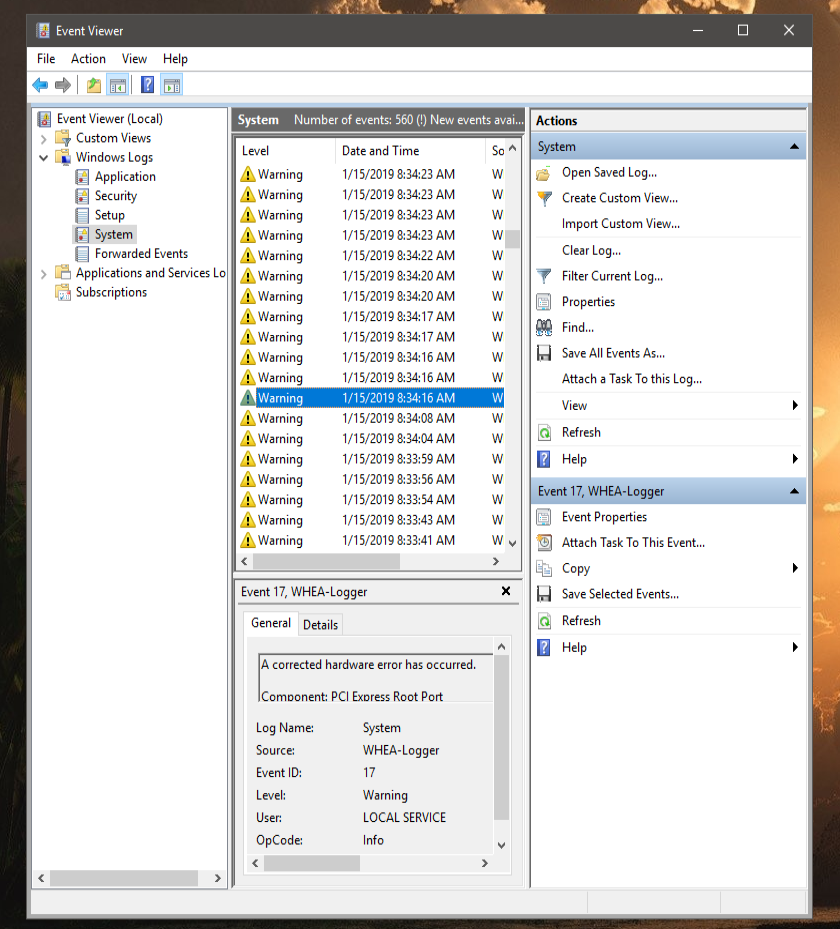The width and height of the screenshot is (840, 929).
Task: Open the Application log in tree
Action: (125, 177)
